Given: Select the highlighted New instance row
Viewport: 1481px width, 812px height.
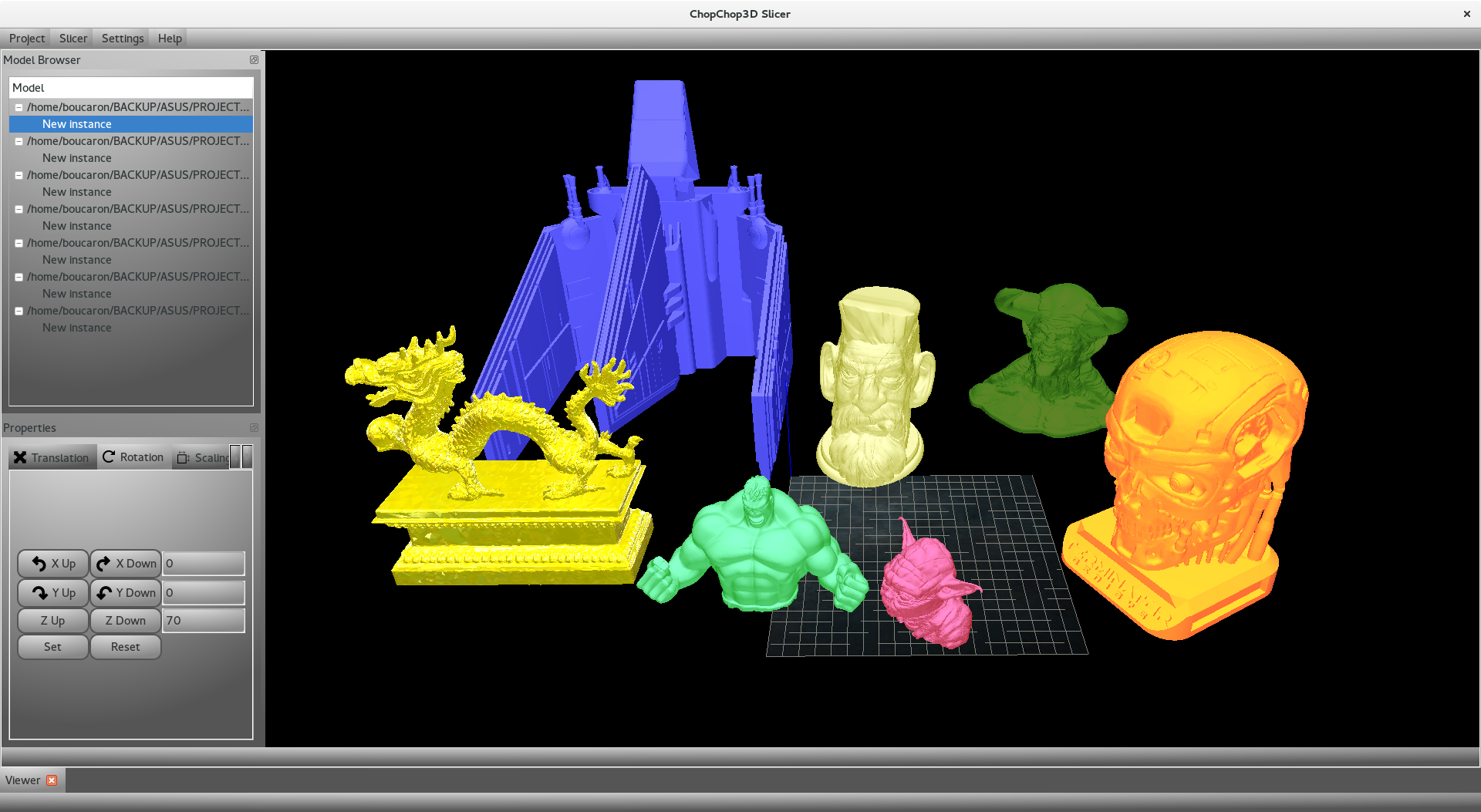Looking at the screenshot, I should click(x=131, y=124).
